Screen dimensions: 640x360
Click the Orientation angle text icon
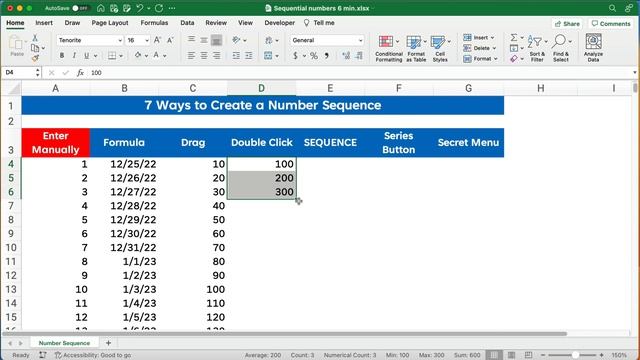[236, 40]
